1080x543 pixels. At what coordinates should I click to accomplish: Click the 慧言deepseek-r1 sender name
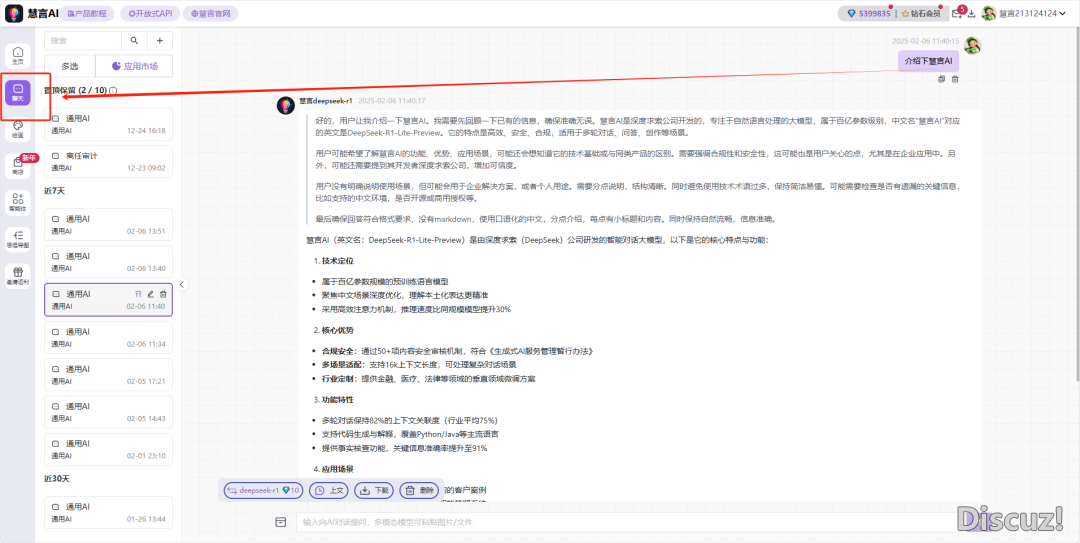click(x=326, y=101)
